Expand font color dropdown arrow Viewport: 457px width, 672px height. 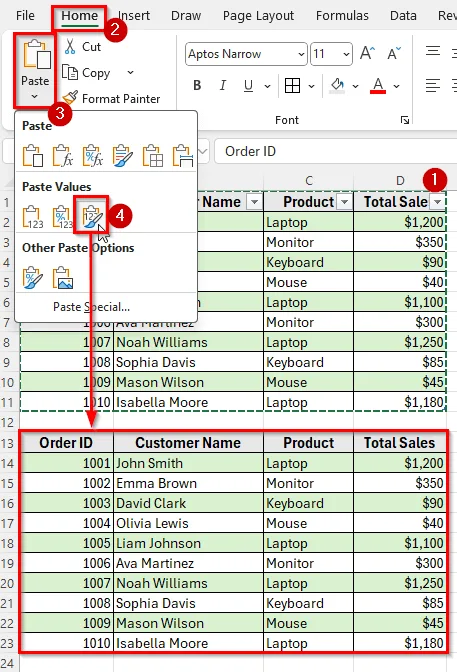coord(397,86)
